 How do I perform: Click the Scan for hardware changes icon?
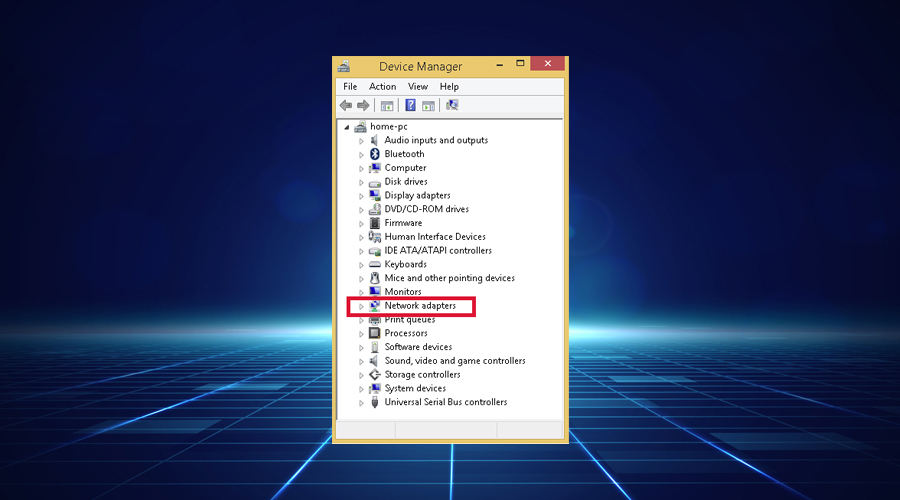click(452, 105)
